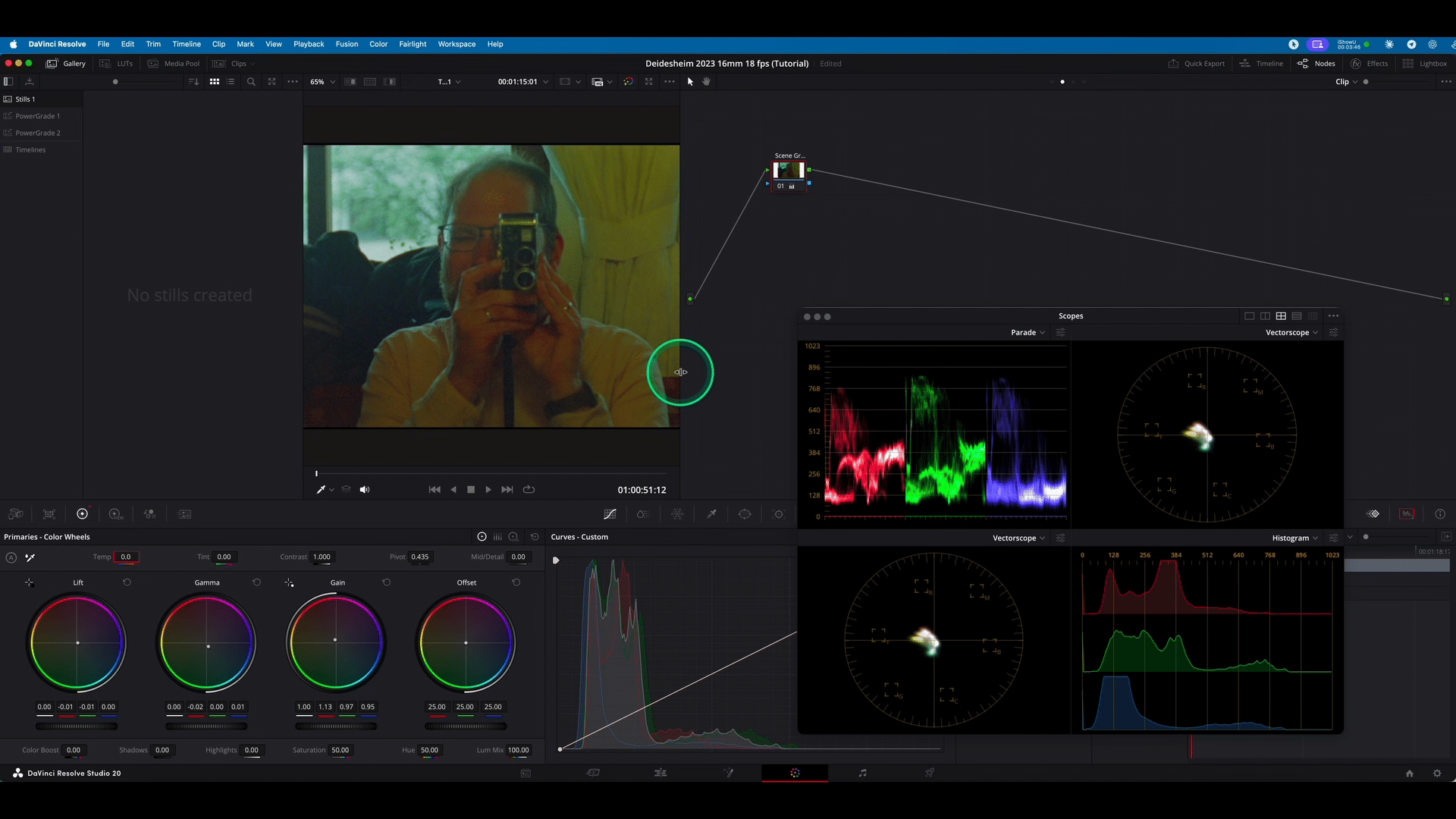The height and width of the screenshot is (819, 1456).
Task: Open the Nodes panel
Action: [1316, 64]
